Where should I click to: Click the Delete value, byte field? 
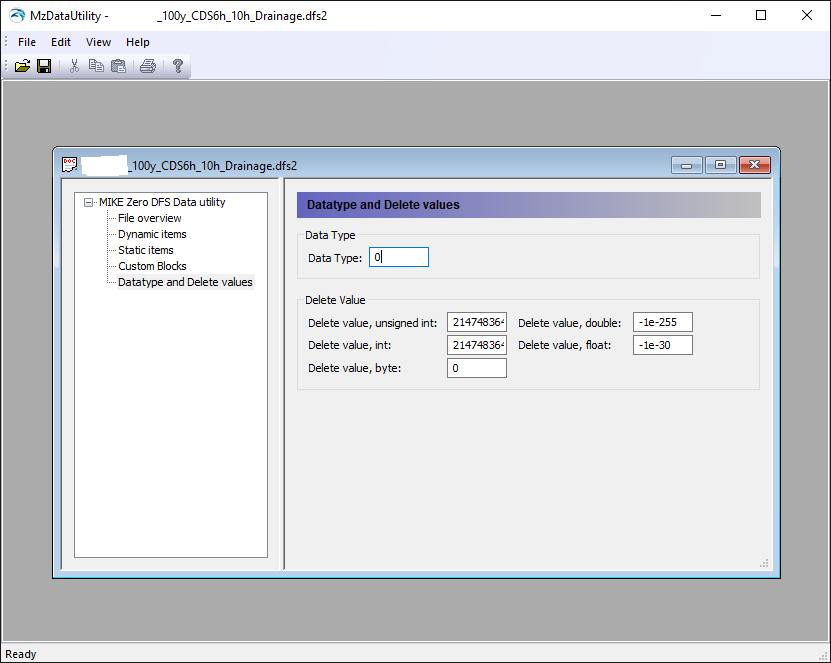pyautogui.click(x=476, y=368)
